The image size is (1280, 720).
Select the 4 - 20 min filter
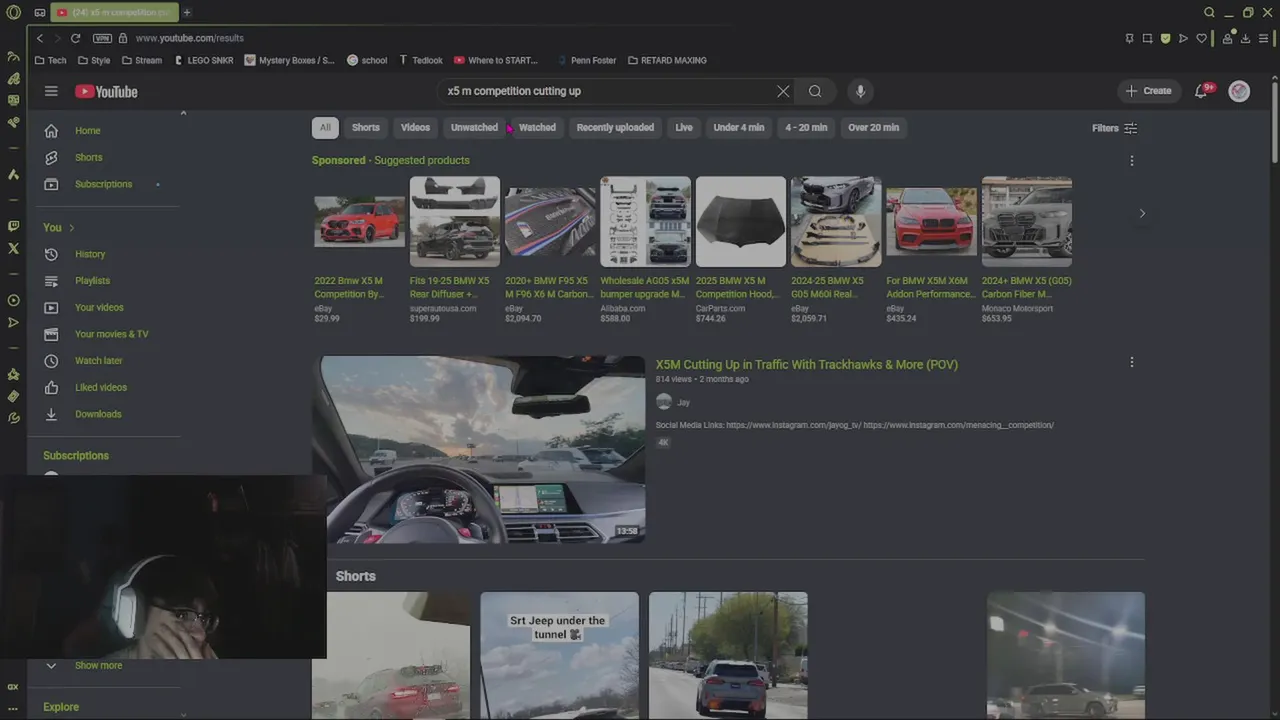[806, 127]
